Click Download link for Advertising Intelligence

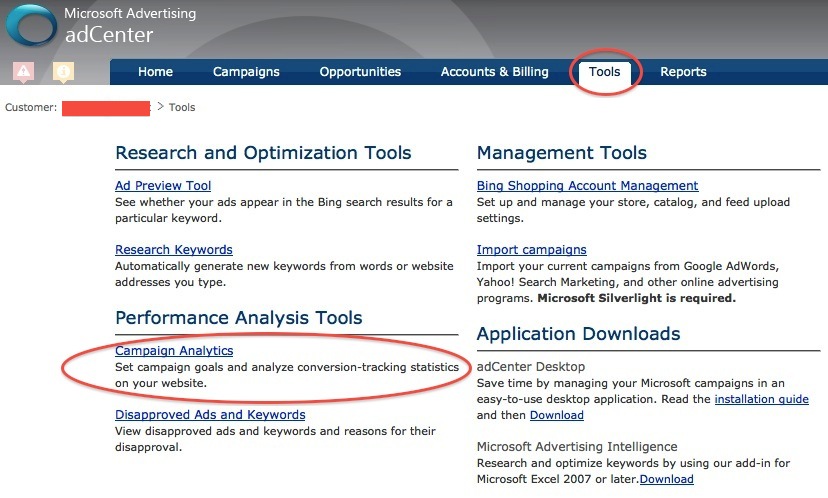click(x=666, y=479)
